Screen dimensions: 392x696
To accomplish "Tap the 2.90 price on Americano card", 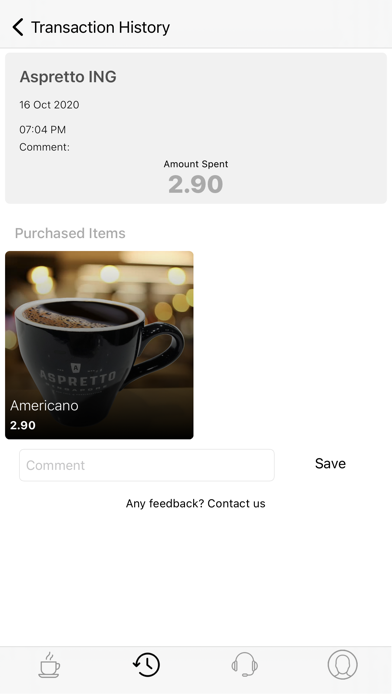I will pos(23,425).
